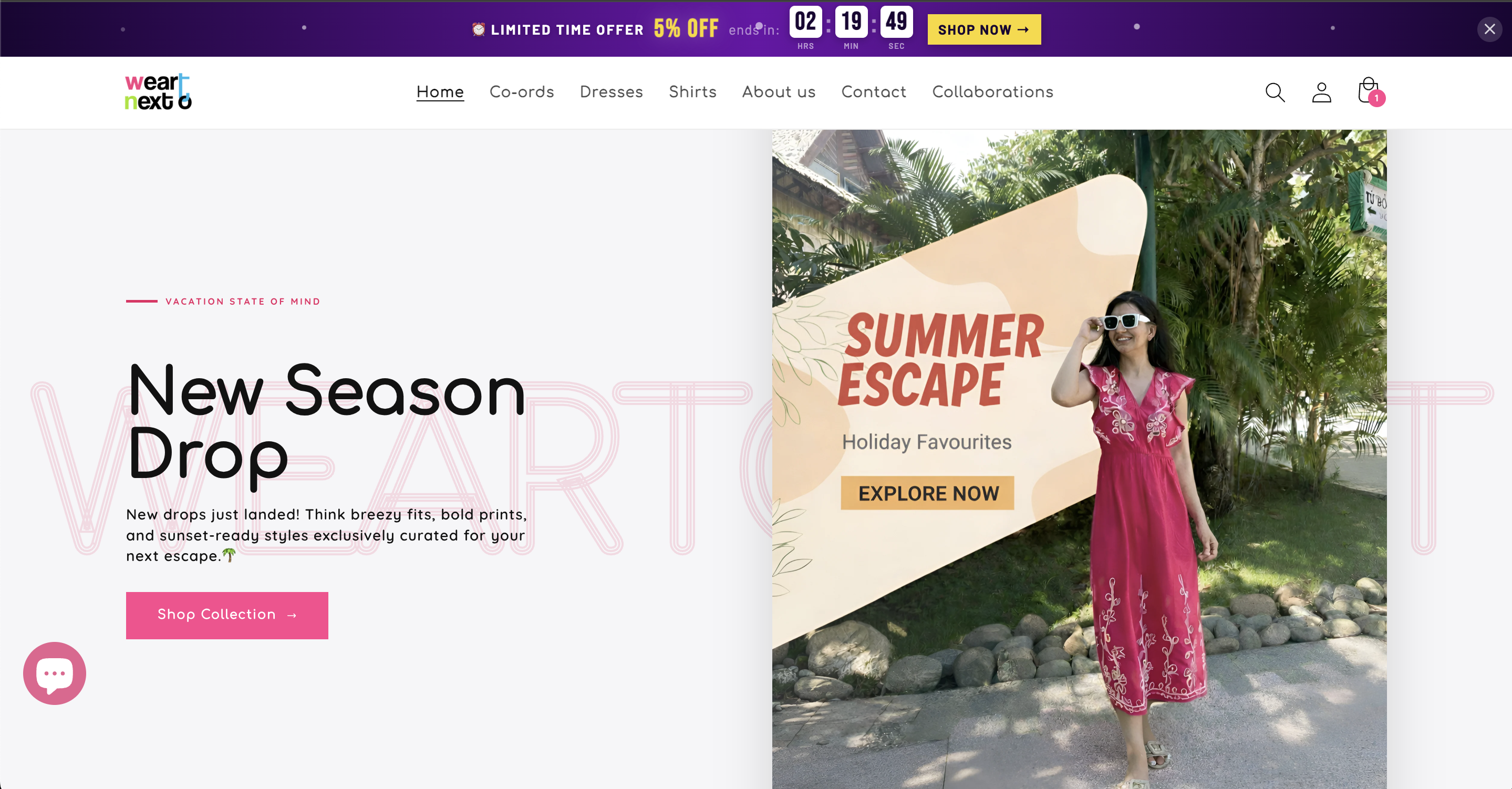Open the Co-ords menu item
Viewport: 1512px width, 789px height.
click(x=522, y=92)
